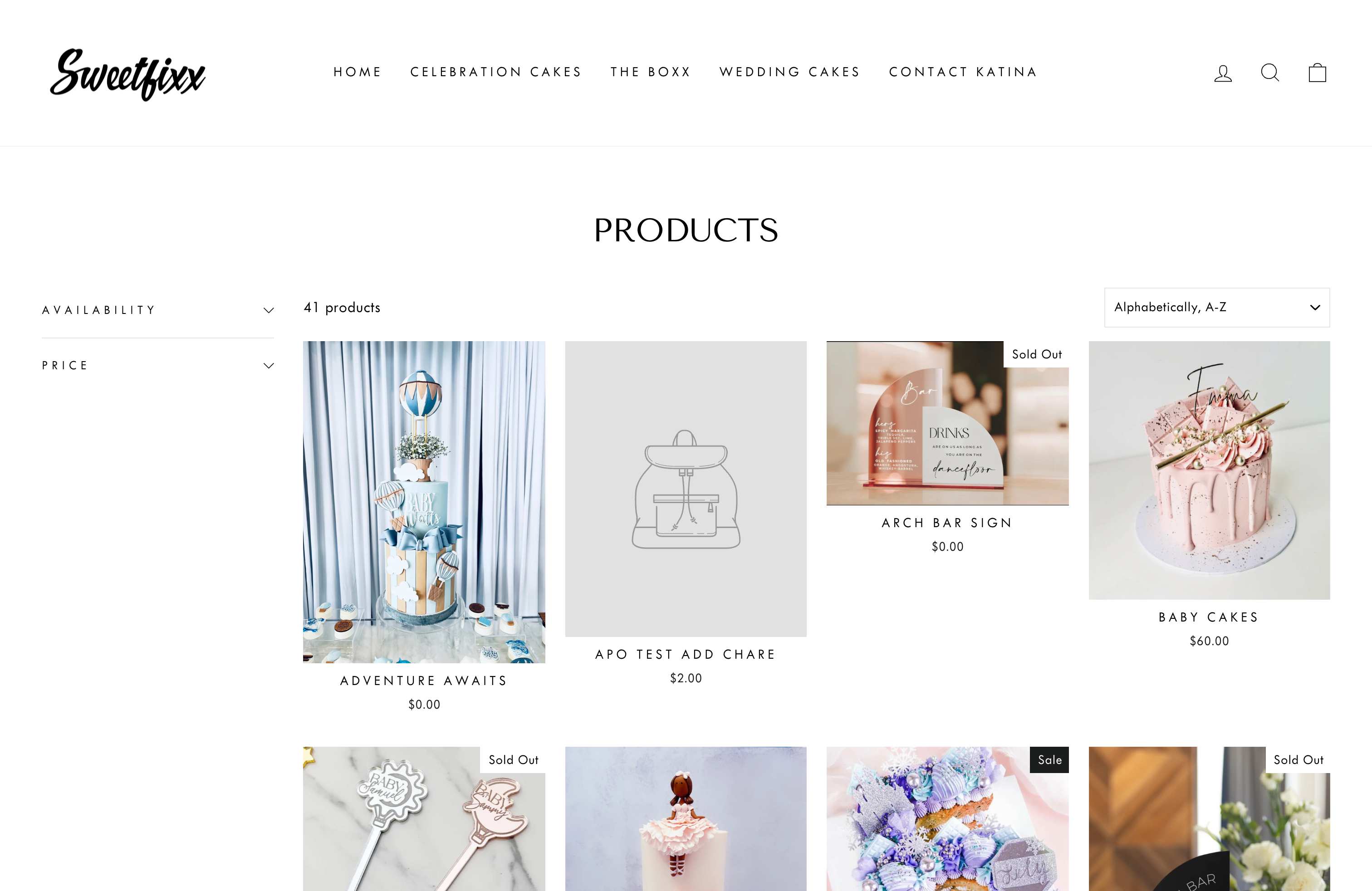The width and height of the screenshot is (1372, 891).
Task: Go to the Home menu item
Action: [x=358, y=72]
